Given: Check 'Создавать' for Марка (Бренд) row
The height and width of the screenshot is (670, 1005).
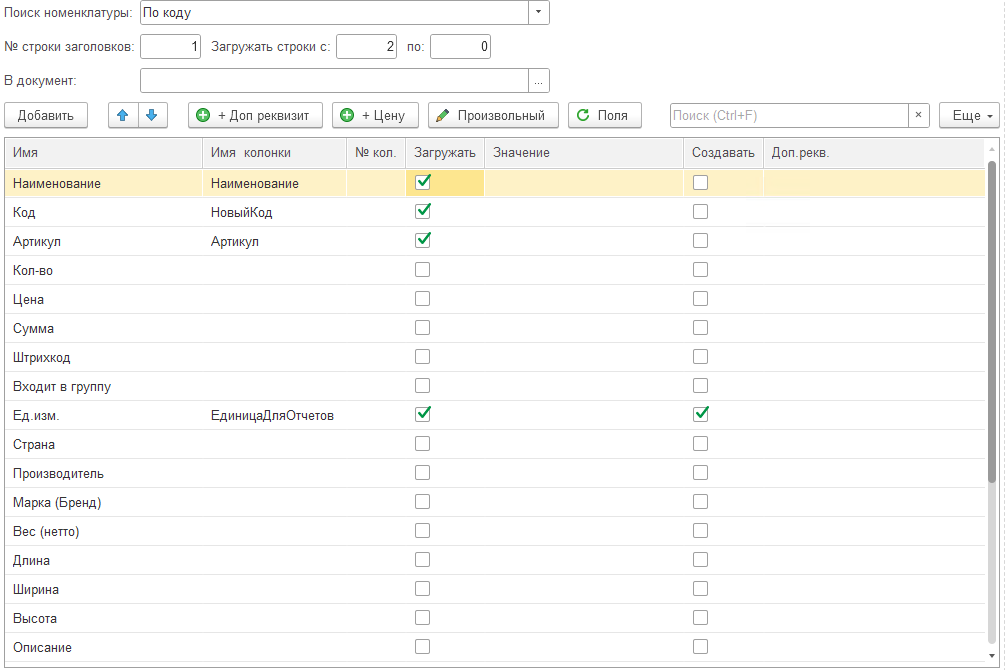Looking at the screenshot, I should [x=701, y=501].
